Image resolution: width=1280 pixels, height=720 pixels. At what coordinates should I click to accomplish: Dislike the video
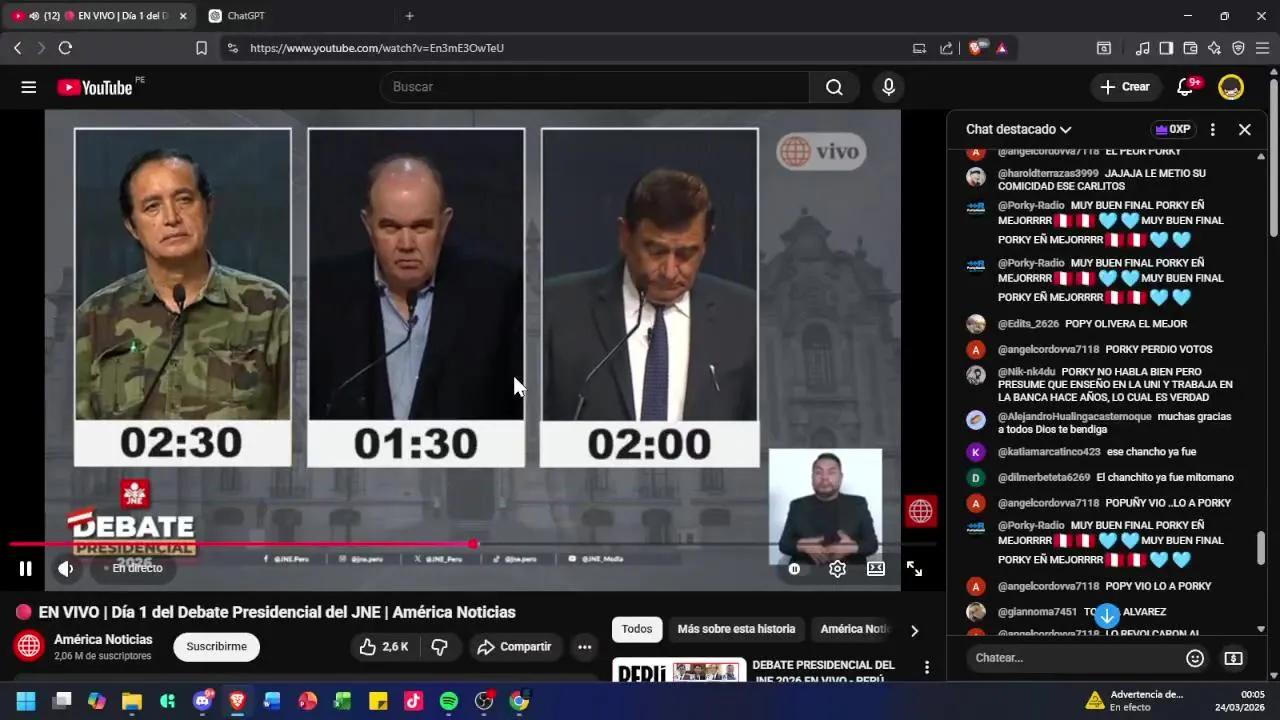(x=439, y=647)
